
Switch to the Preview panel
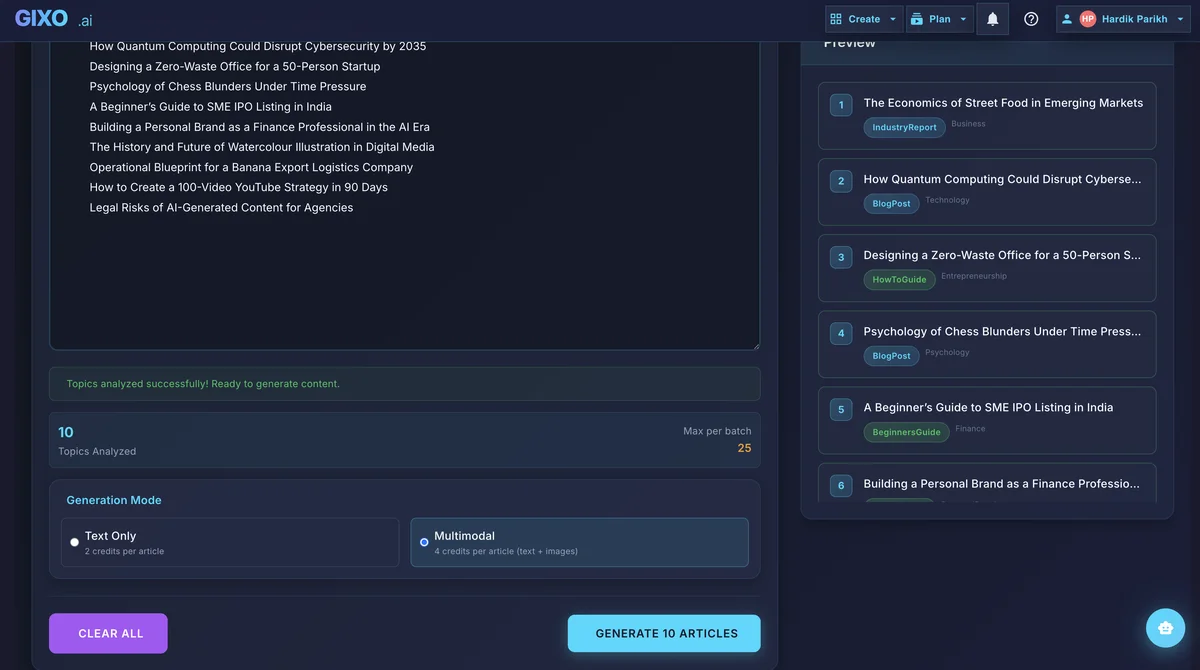[x=851, y=41]
